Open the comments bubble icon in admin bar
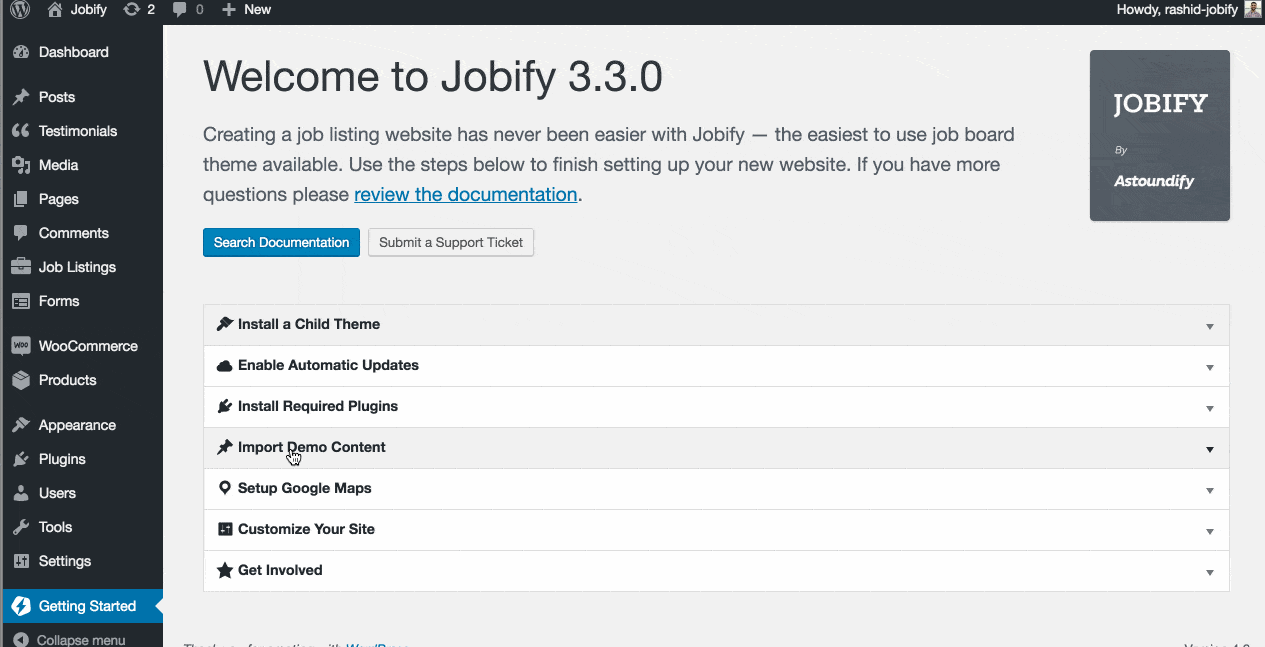 tap(179, 9)
